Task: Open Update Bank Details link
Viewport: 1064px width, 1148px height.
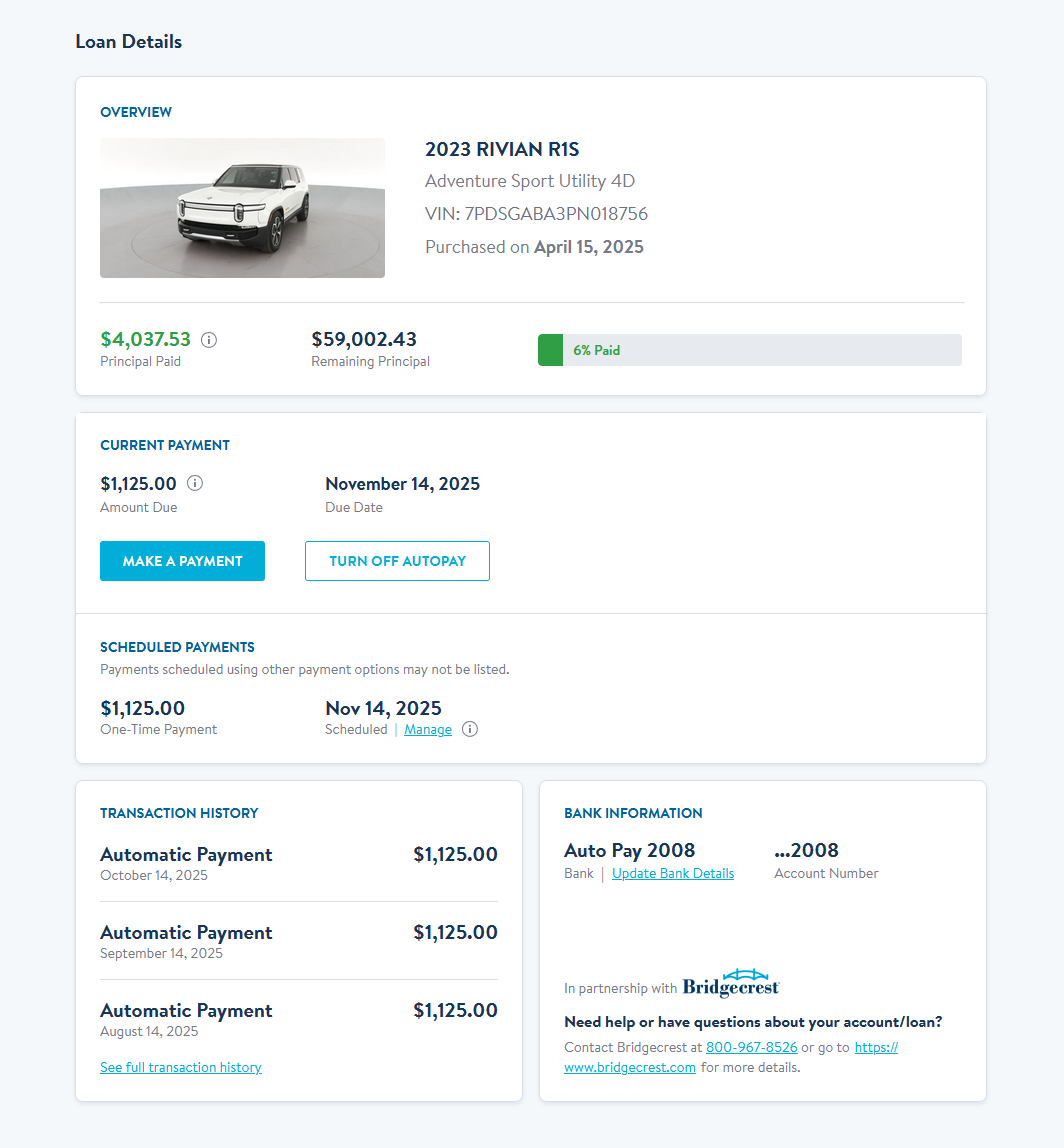Action: [x=673, y=873]
